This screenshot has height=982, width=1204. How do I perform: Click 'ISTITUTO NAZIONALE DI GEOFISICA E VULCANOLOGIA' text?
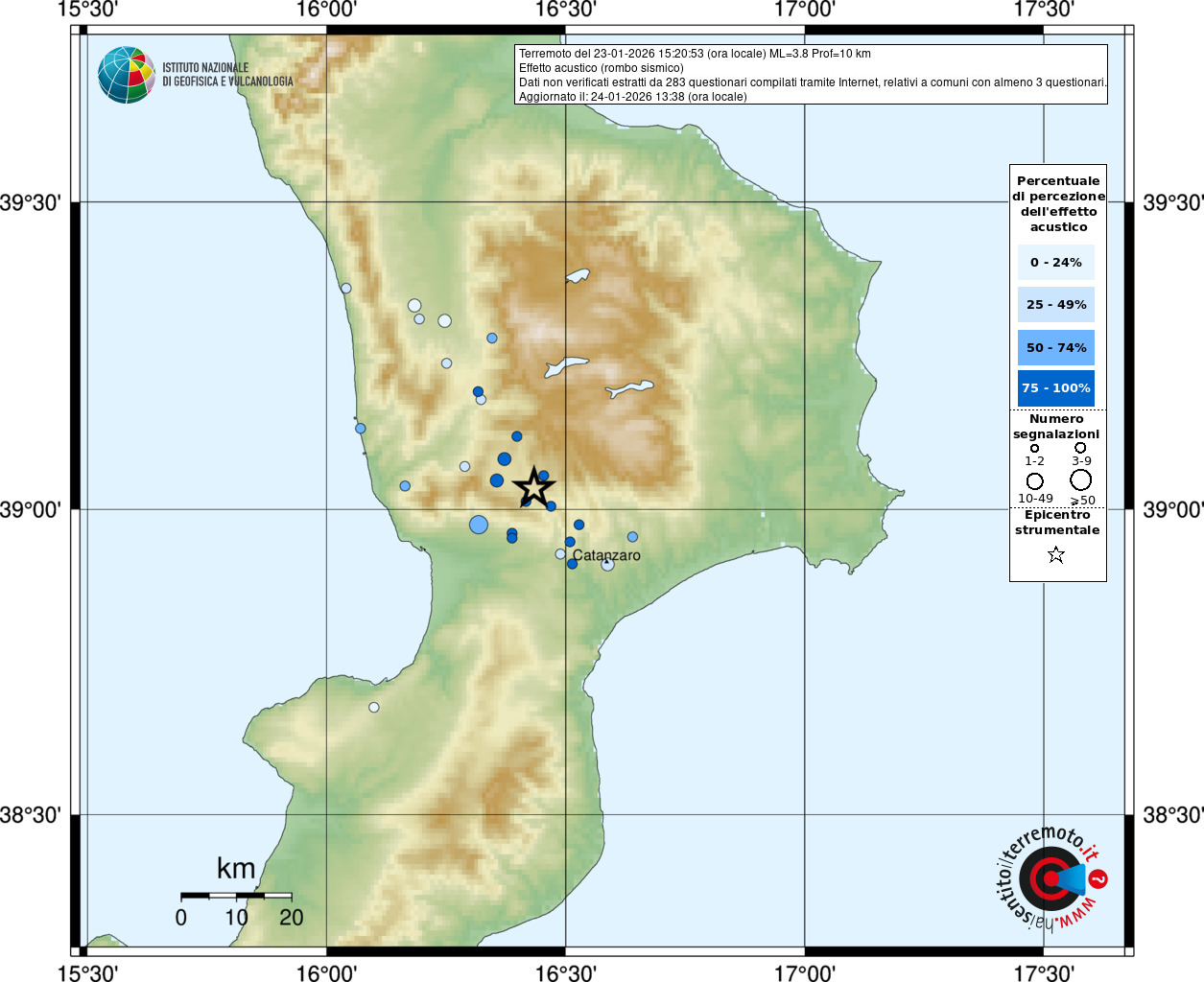click(x=227, y=75)
